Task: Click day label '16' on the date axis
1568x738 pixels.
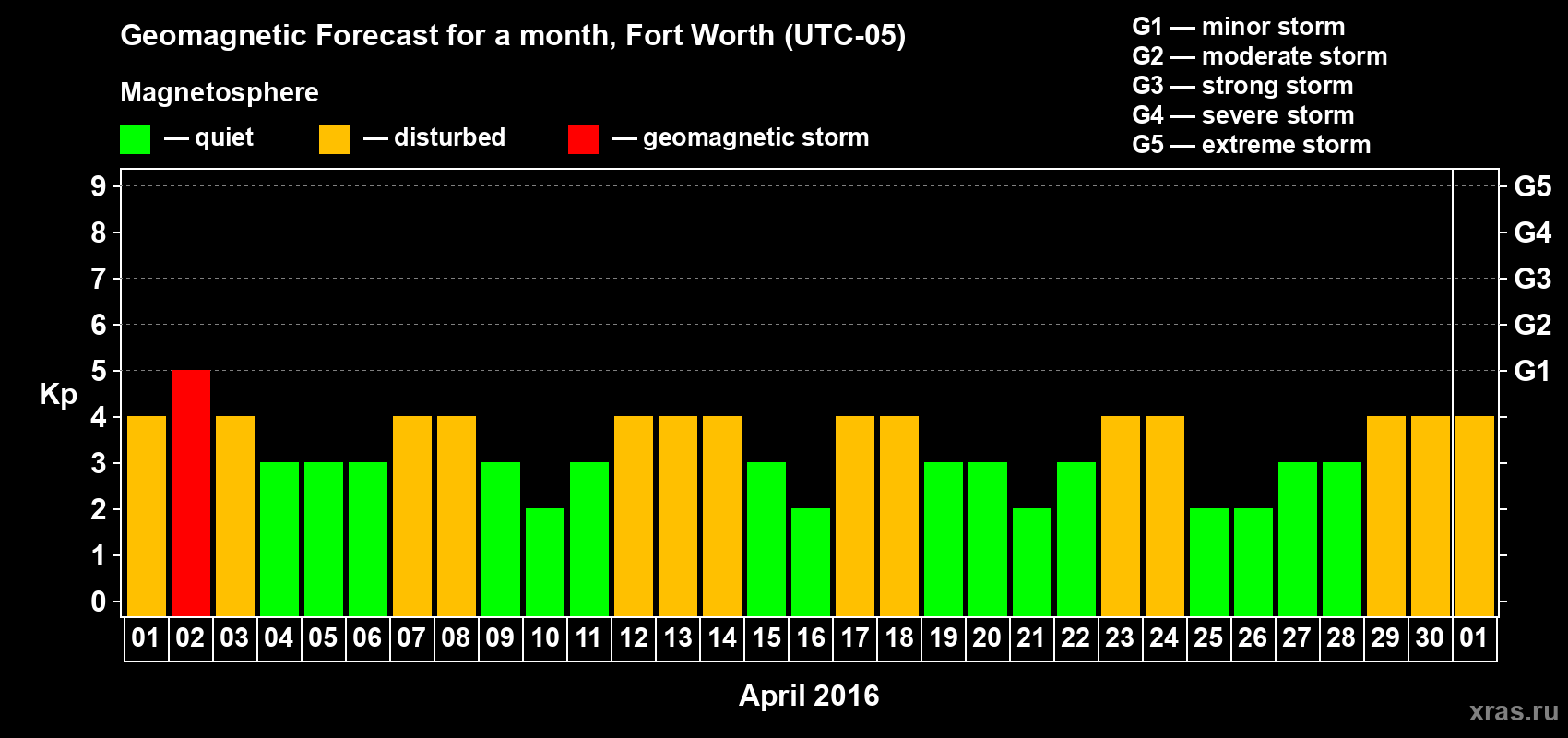Action: coord(811,637)
